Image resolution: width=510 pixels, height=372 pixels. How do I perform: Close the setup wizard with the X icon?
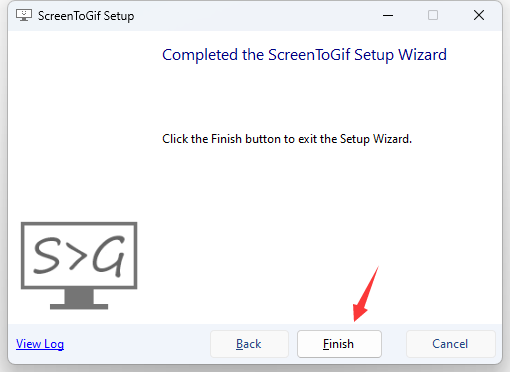[x=479, y=15]
